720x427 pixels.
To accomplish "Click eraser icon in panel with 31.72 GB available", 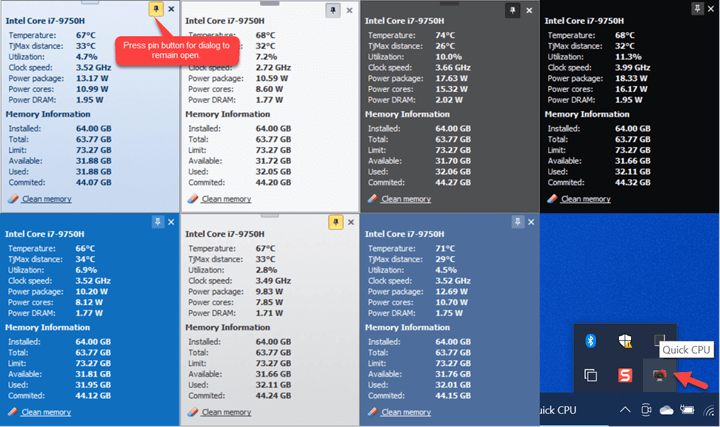I will pos(193,198).
